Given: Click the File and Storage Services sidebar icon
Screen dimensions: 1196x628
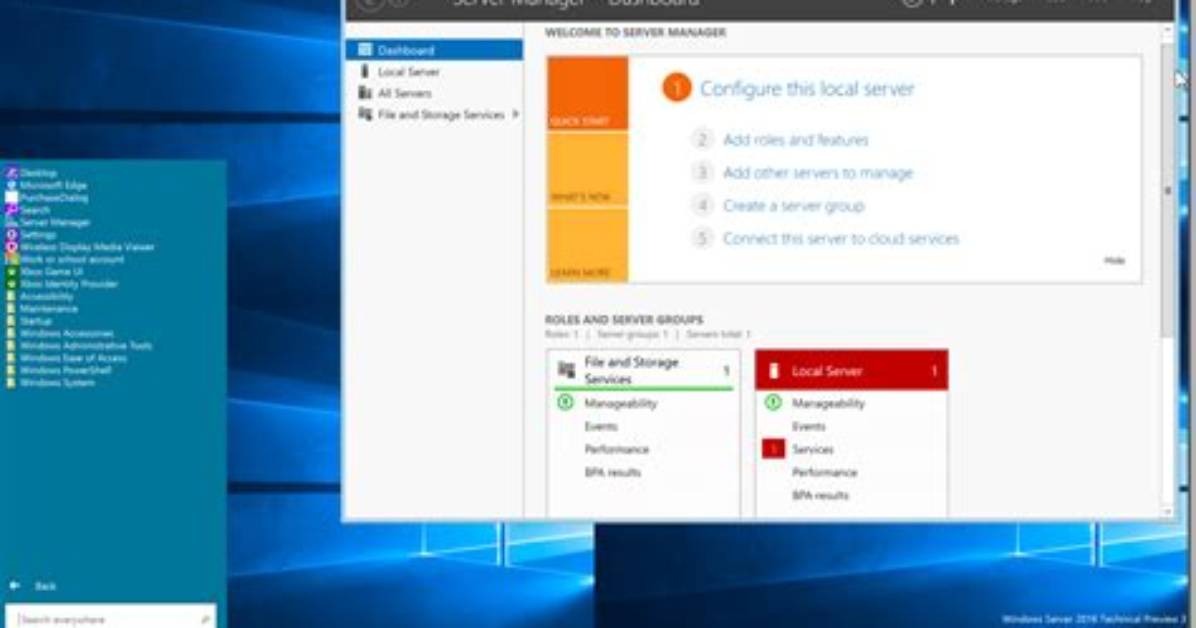Looking at the screenshot, I should (x=365, y=114).
